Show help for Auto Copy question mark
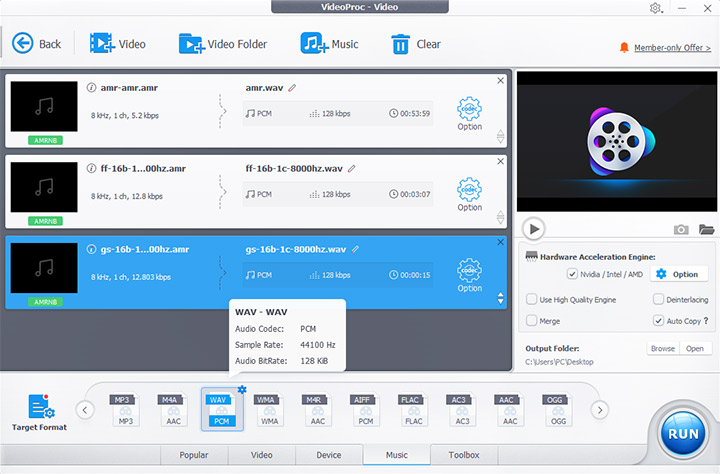The height and width of the screenshot is (474, 720). tap(706, 321)
